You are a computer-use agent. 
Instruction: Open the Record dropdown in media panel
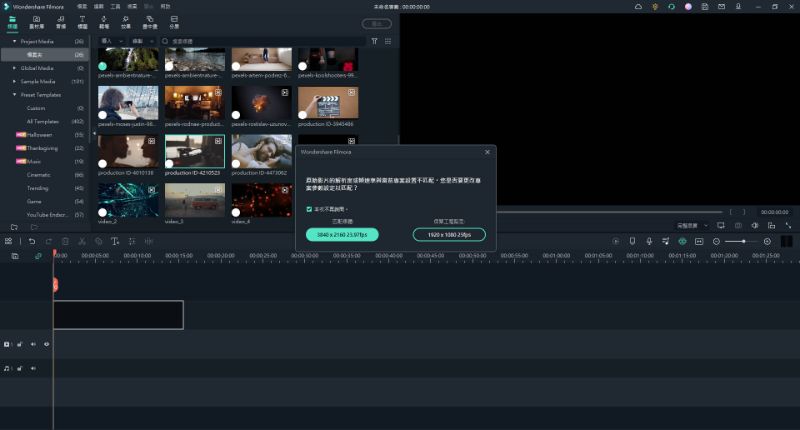143,41
